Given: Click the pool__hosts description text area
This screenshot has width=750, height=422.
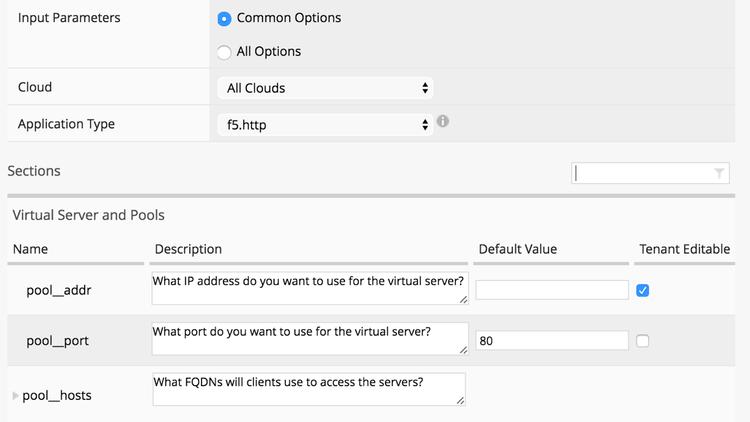Looking at the screenshot, I should click(309, 389).
